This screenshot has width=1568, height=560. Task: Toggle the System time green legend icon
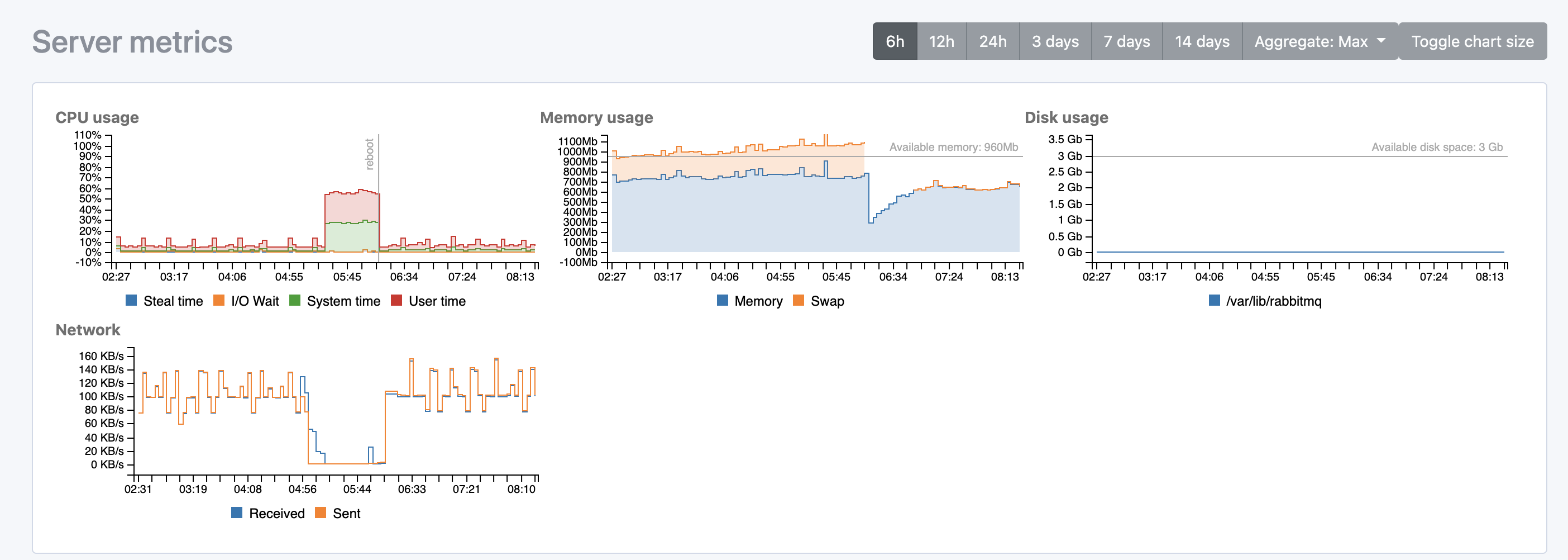pyautogui.click(x=295, y=301)
